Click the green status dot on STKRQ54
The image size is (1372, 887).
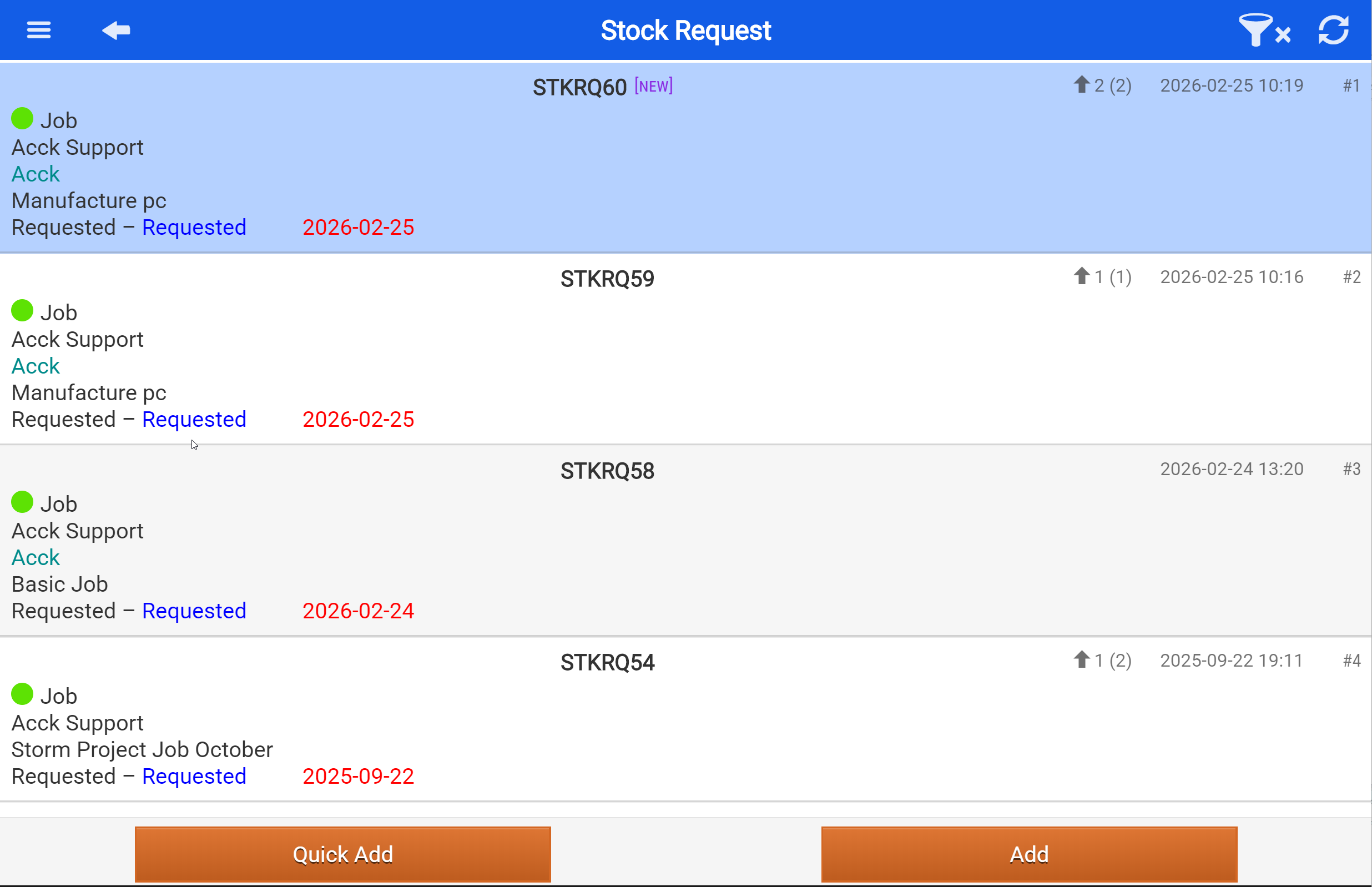coord(22,694)
